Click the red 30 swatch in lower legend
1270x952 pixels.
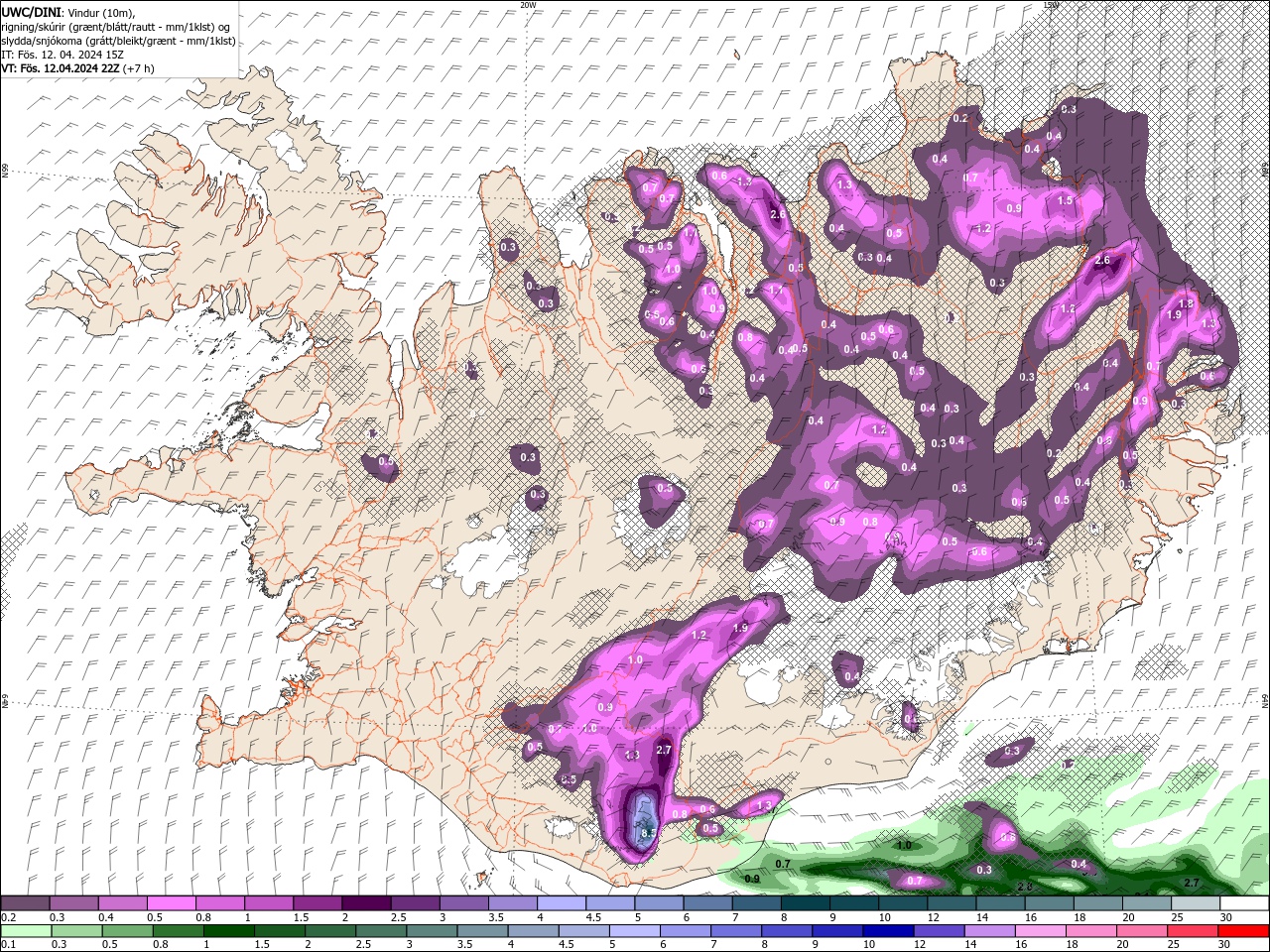[1243, 931]
